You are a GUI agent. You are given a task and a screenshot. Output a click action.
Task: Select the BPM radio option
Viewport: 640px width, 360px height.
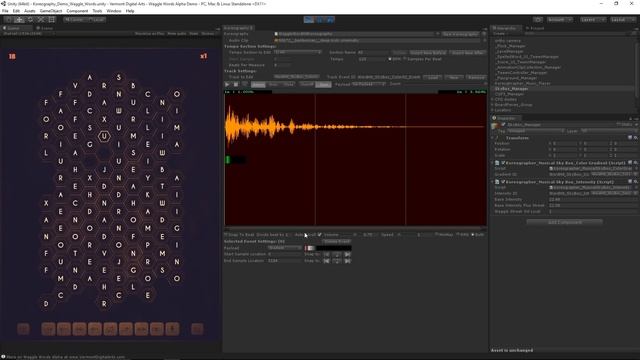[390, 59]
